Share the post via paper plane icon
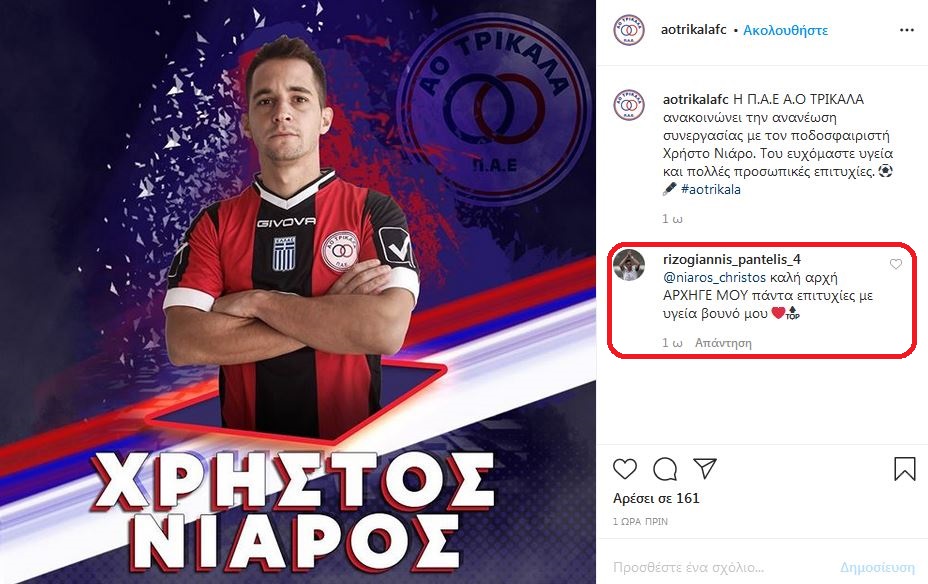Viewport: 928px width, 584px height. pos(705,468)
